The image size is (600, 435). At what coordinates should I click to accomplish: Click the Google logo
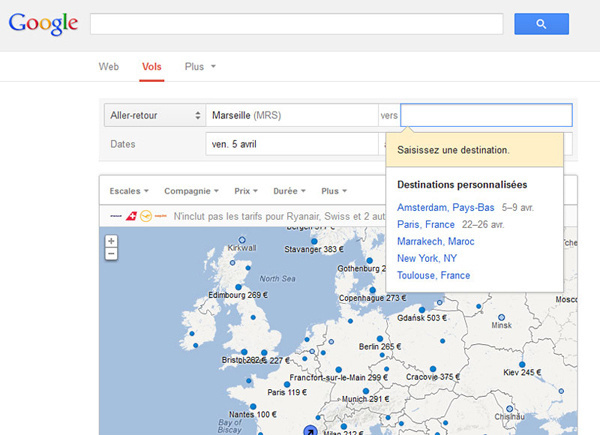tap(43, 24)
